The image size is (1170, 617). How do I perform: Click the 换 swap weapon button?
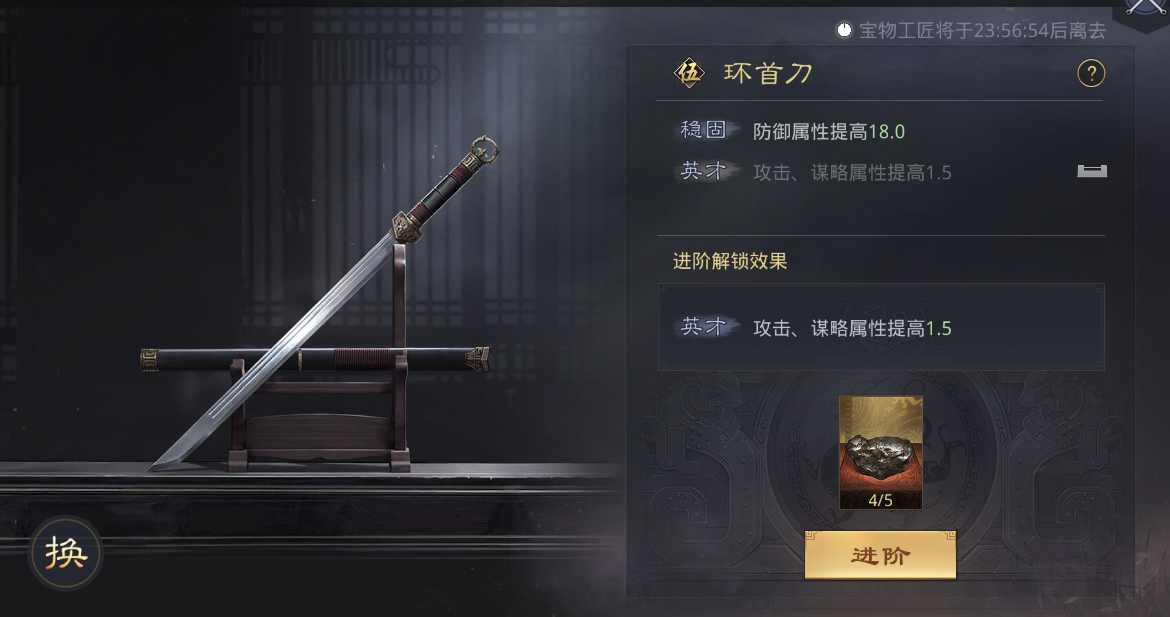[65, 553]
